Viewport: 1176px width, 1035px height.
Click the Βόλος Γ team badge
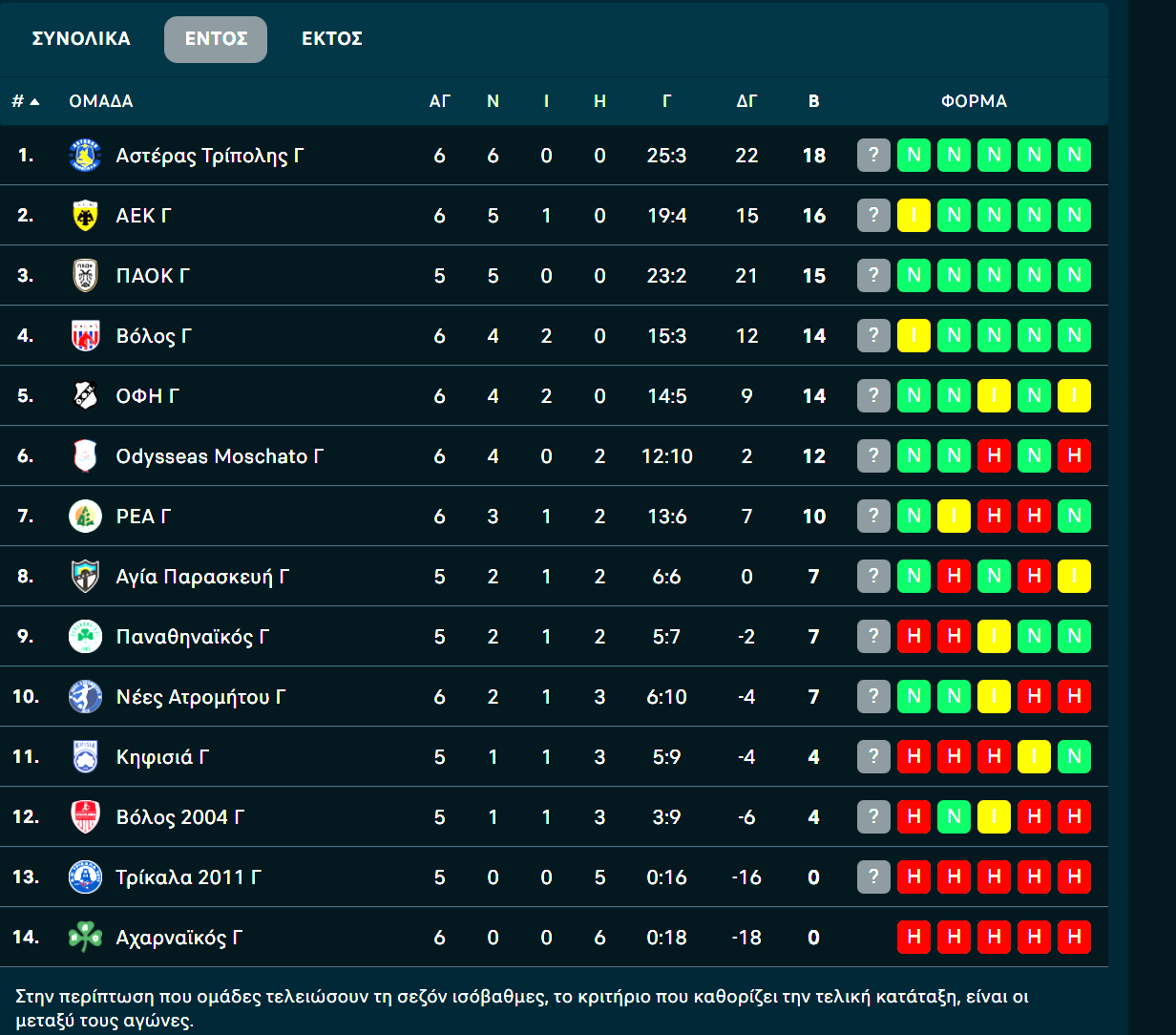(85, 336)
